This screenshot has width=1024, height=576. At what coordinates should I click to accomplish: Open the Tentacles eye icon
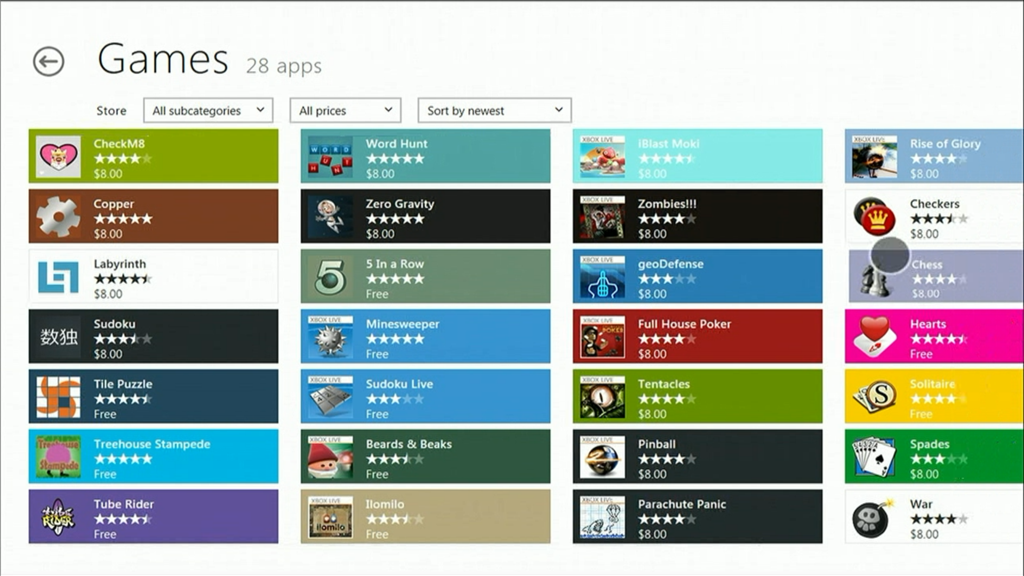602,397
